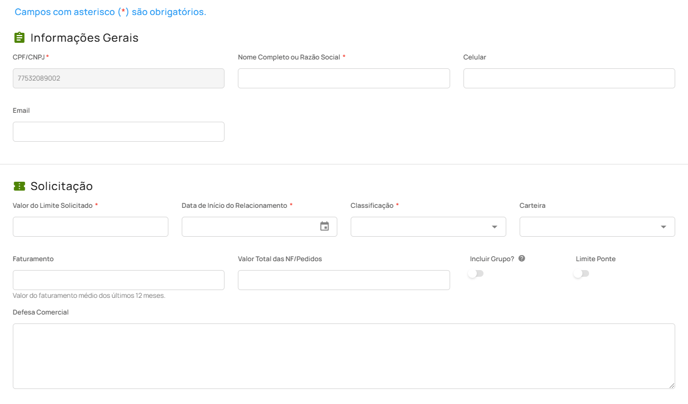Open the calendar date picker icon
Viewport: 688px width, 404px height.
(324, 227)
